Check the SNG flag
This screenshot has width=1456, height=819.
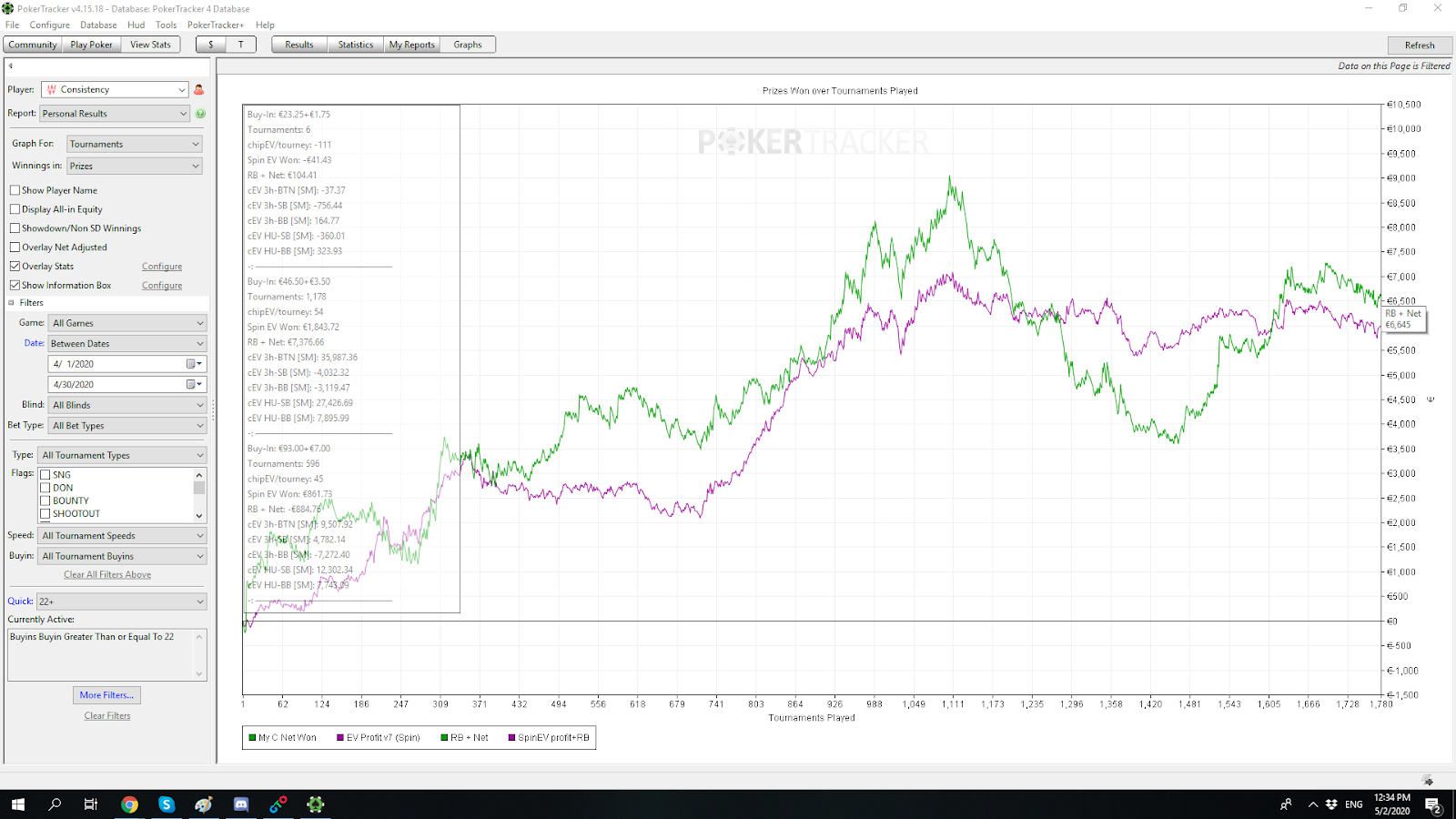45,475
